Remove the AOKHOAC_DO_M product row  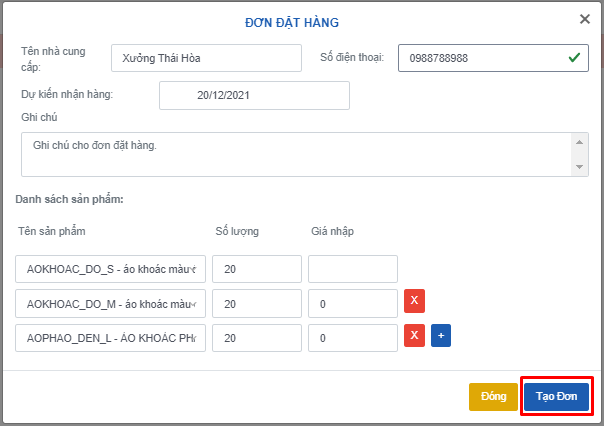click(x=413, y=303)
